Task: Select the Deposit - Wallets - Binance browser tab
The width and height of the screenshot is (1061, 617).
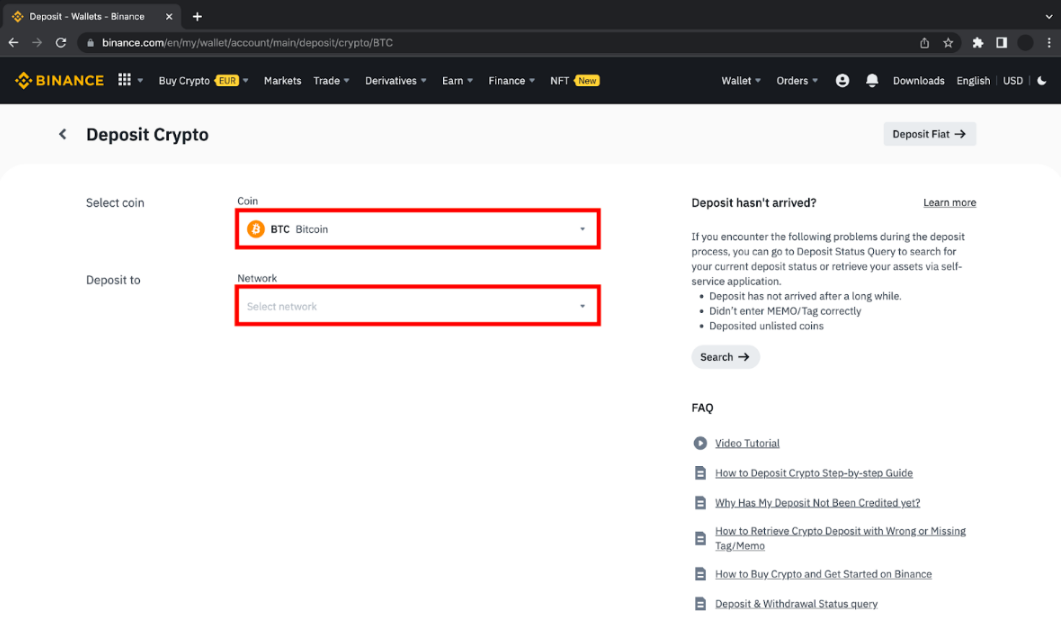Action: tap(91, 16)
